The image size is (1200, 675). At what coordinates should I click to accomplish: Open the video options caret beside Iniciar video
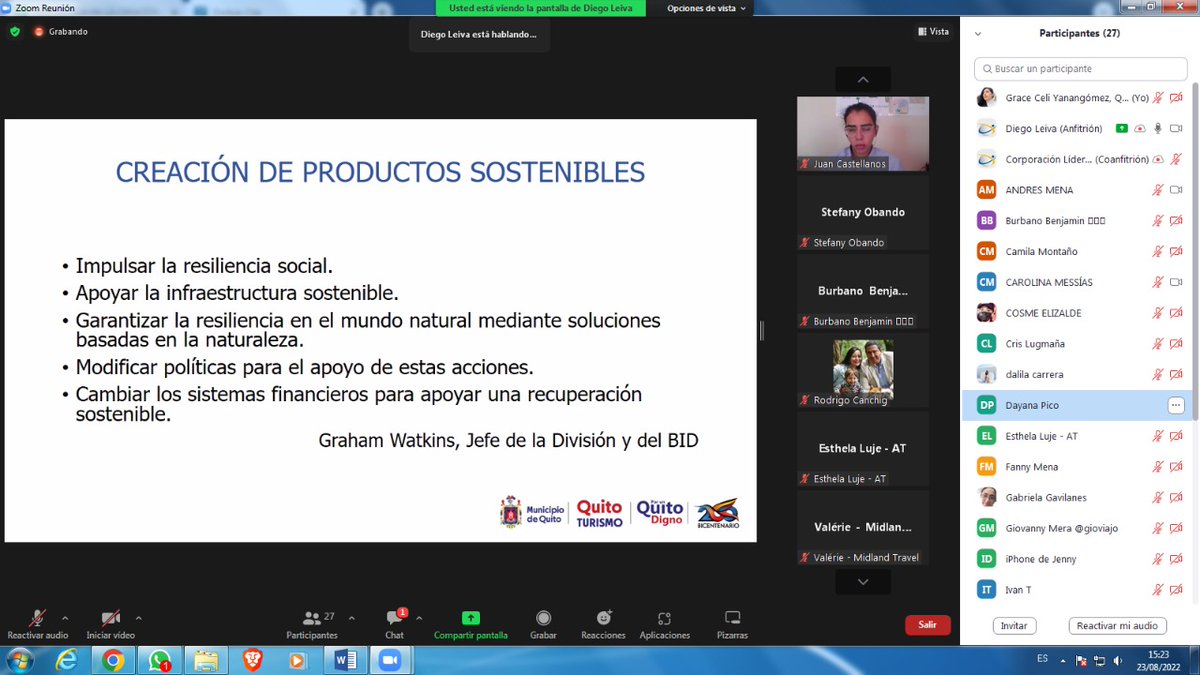pos(138,618)
